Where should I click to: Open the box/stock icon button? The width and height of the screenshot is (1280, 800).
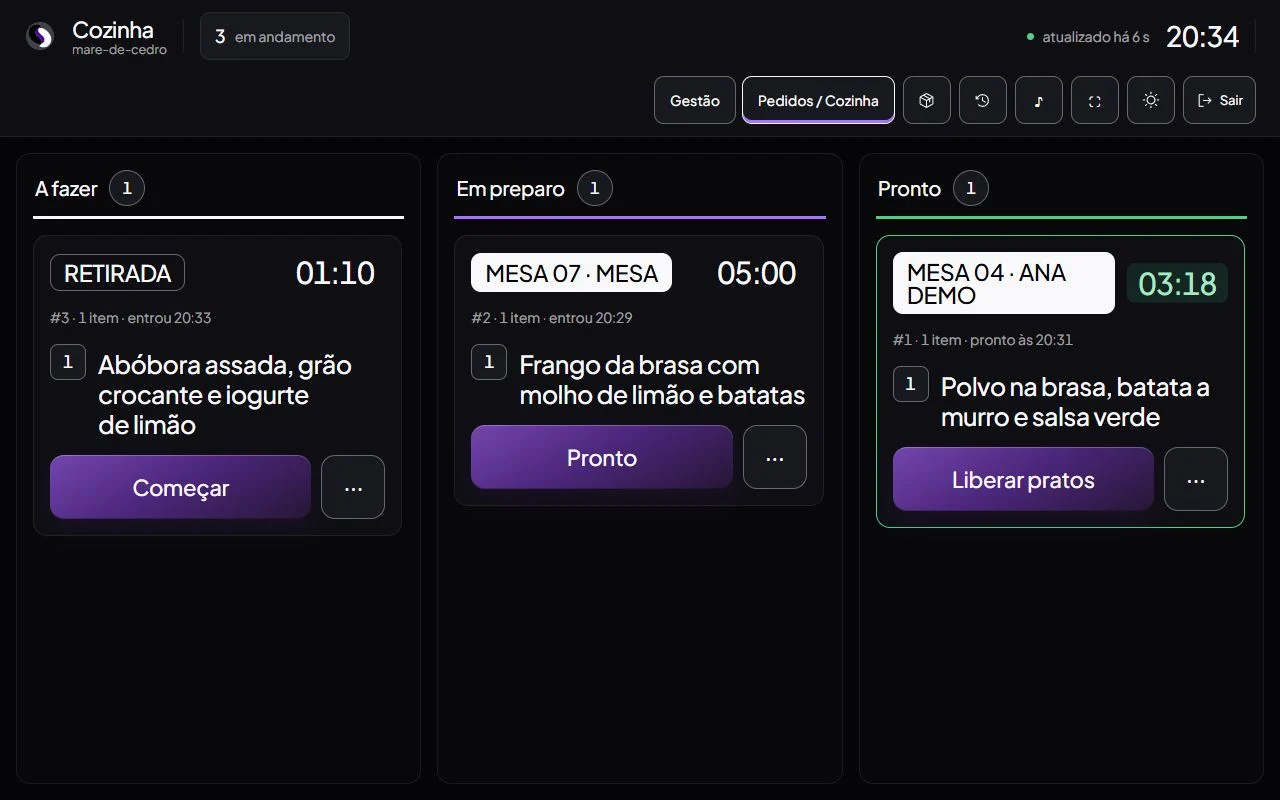coord(927,100)
